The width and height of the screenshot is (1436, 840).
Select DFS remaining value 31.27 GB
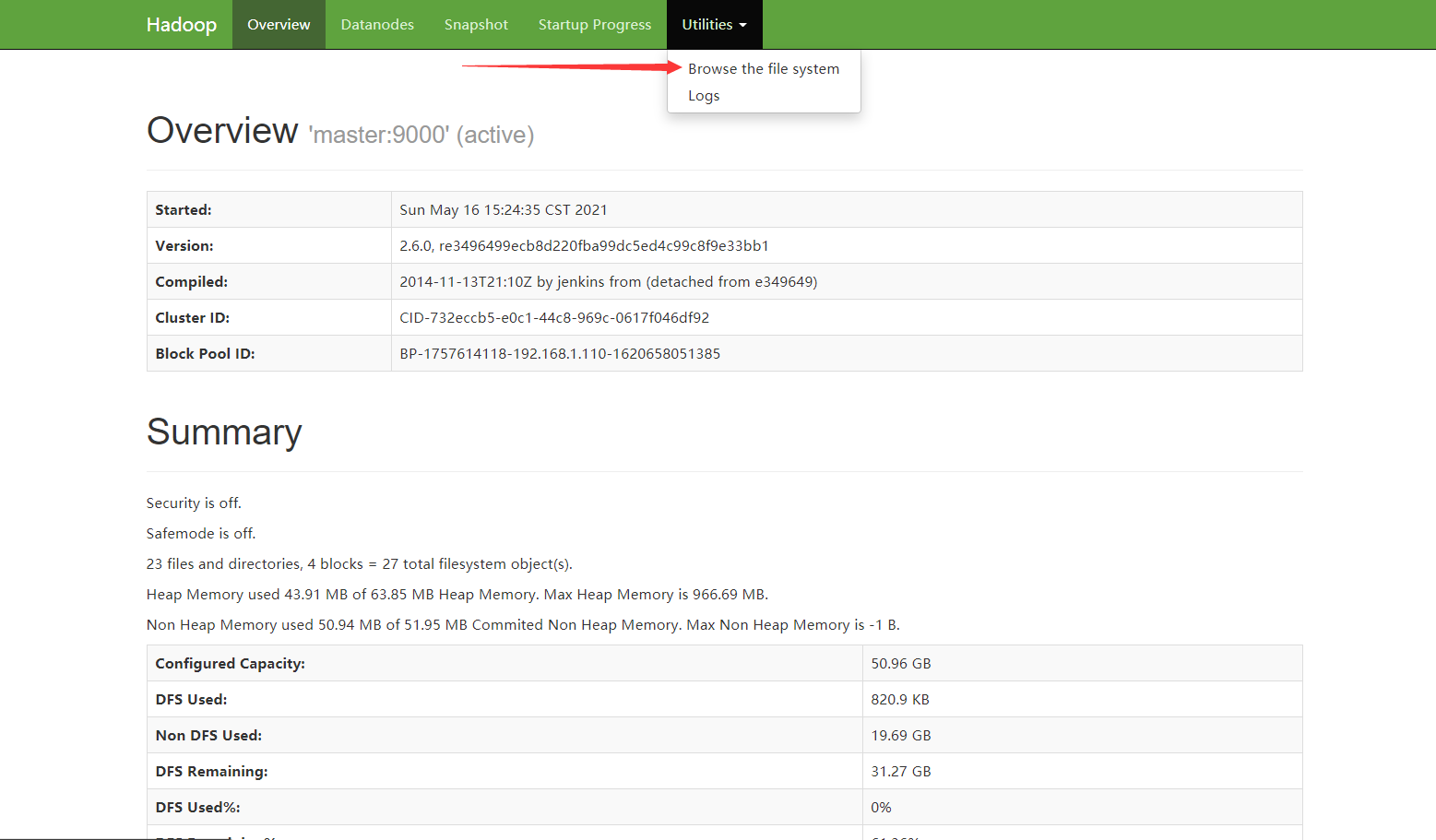901,772
